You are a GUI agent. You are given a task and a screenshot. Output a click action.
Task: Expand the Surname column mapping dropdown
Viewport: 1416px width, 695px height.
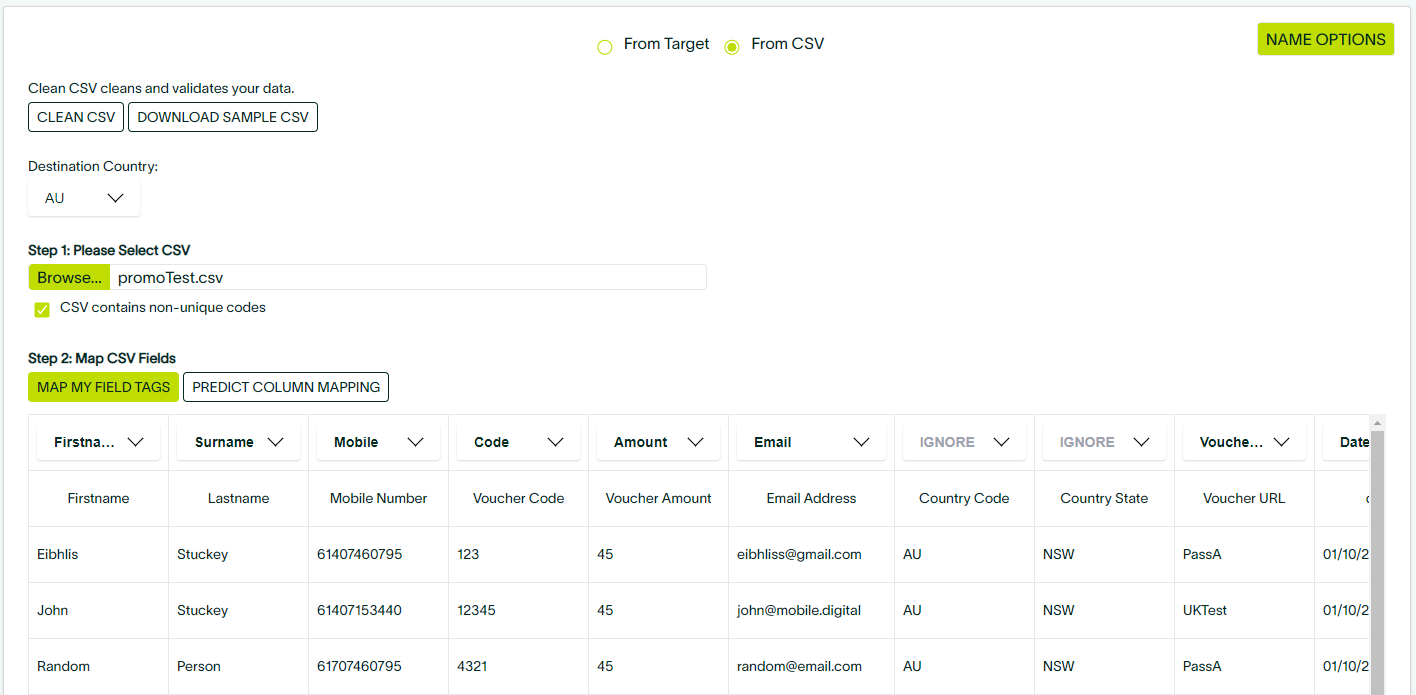(x=238, y=442)
